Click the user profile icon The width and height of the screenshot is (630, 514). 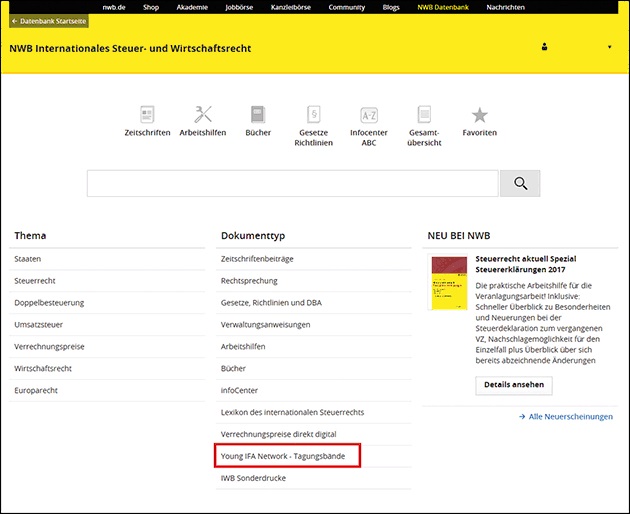pyautogui.click(x=545, y=47)
